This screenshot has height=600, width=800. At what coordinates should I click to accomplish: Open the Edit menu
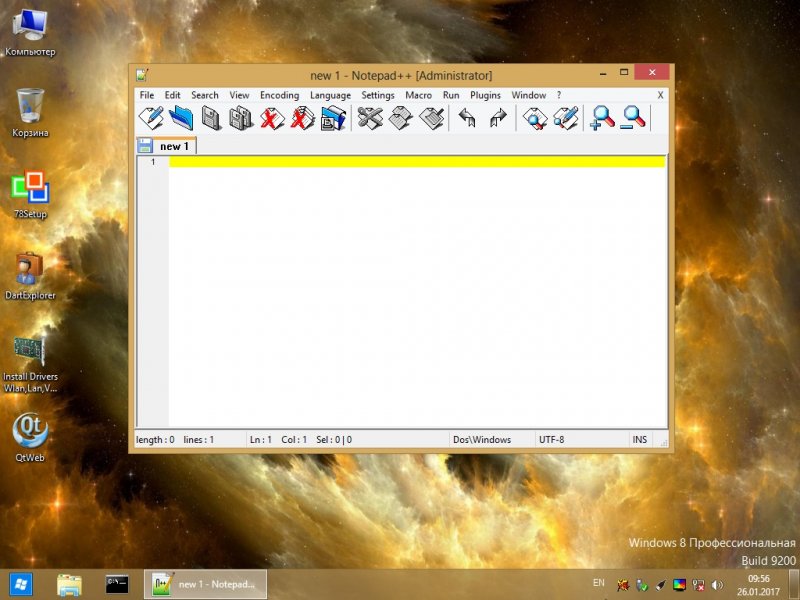(x=172, y=95)
